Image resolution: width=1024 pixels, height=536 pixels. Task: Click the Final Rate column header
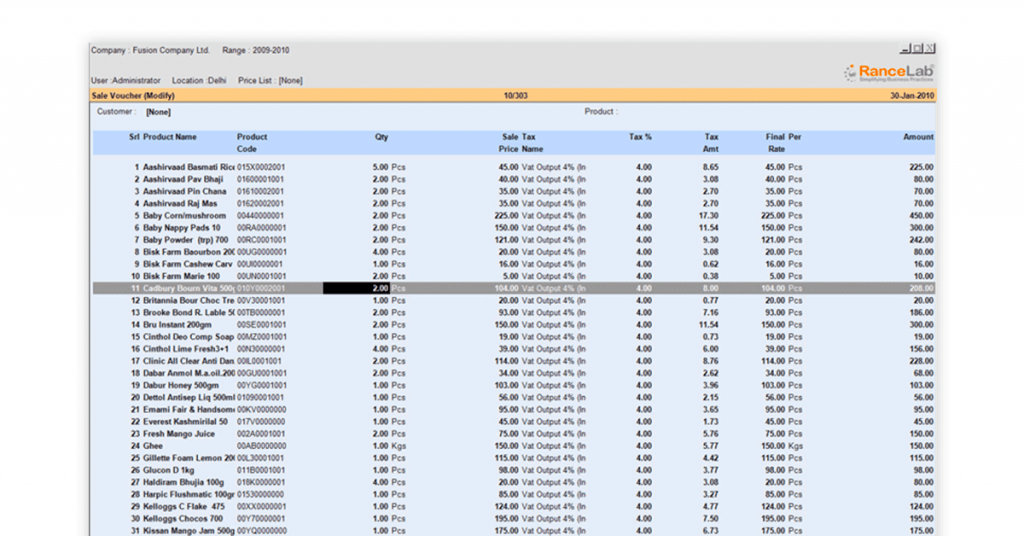pyautogui.click(x=775, y=142)
